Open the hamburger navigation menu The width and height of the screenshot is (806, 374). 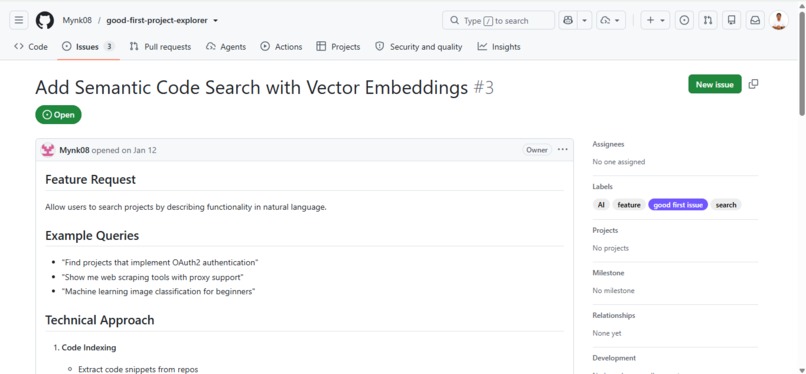[x=19, y=21]
